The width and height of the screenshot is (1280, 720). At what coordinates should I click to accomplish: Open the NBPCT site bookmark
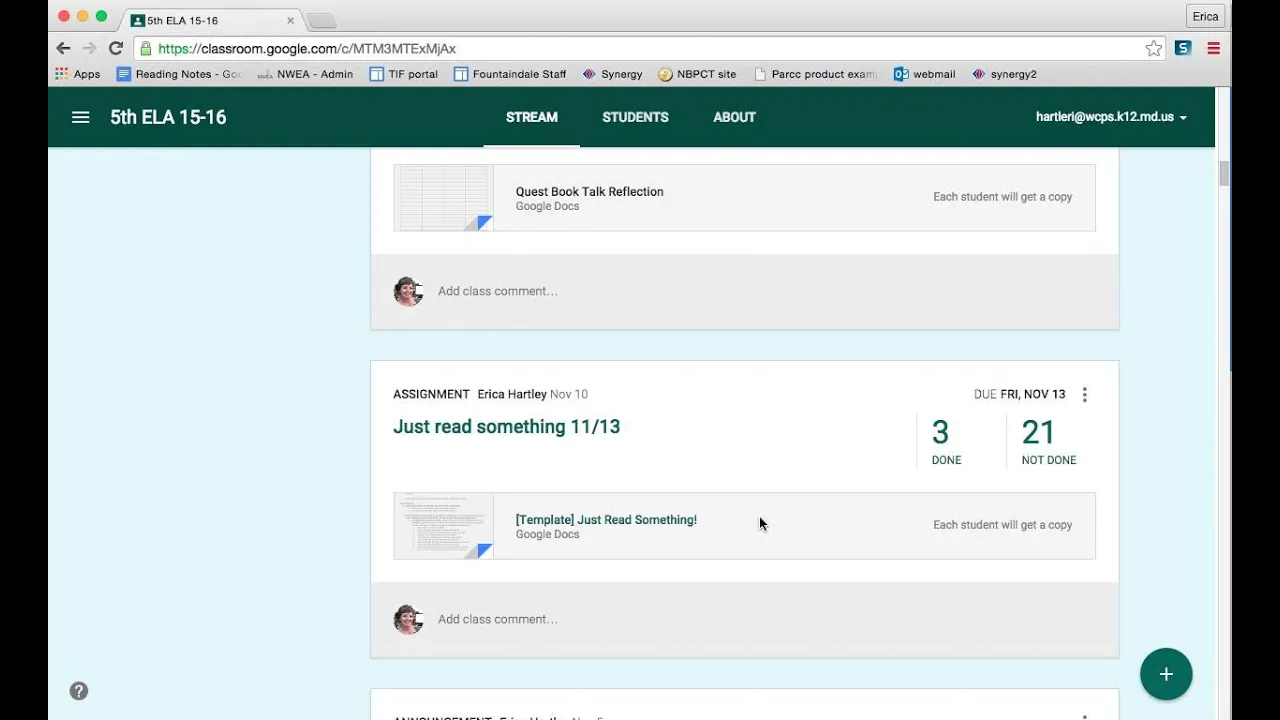(x=697, y=74)
